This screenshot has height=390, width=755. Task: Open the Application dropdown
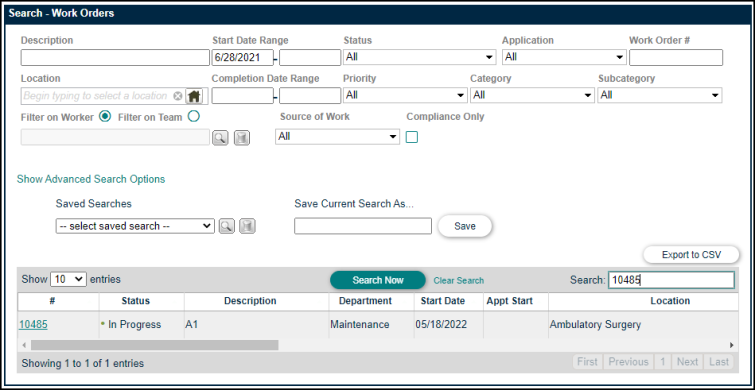click(564, 57)
